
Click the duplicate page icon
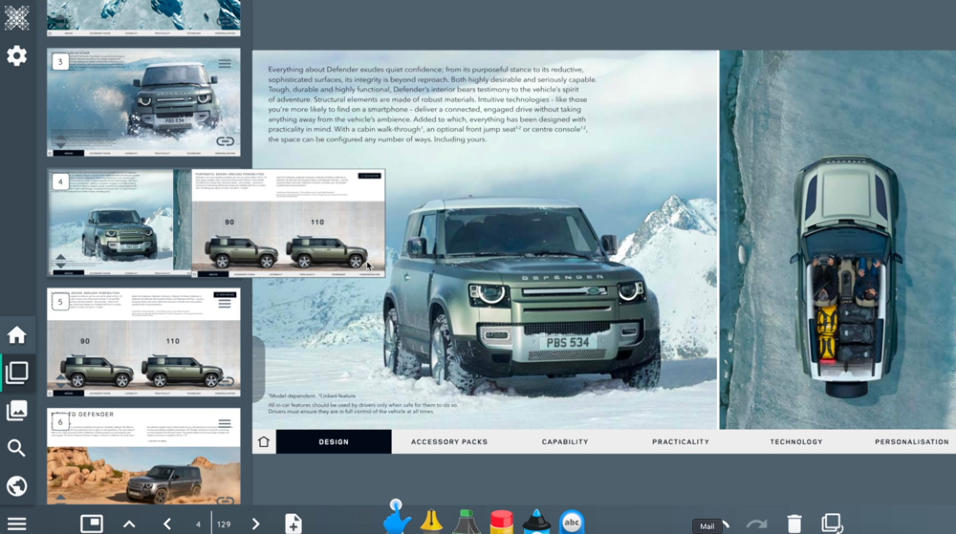pos(832,523)
